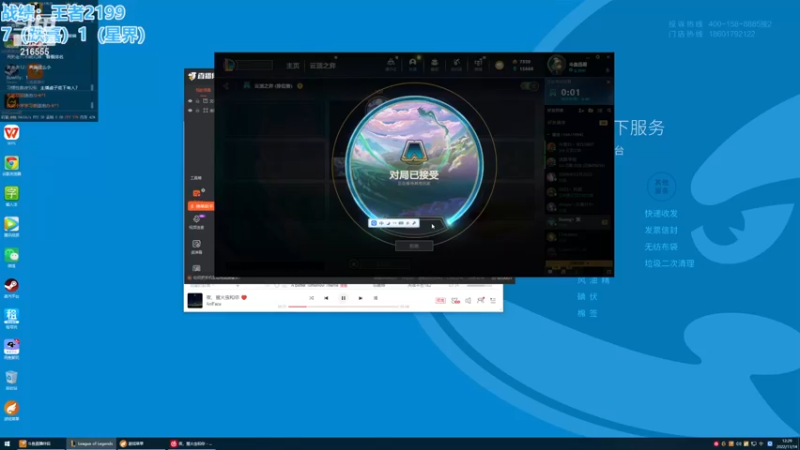Viewport: 800px width, 450px height.
Task: Open the purple-blue app icon above Recycle Bin
Action: coord(11,347)
